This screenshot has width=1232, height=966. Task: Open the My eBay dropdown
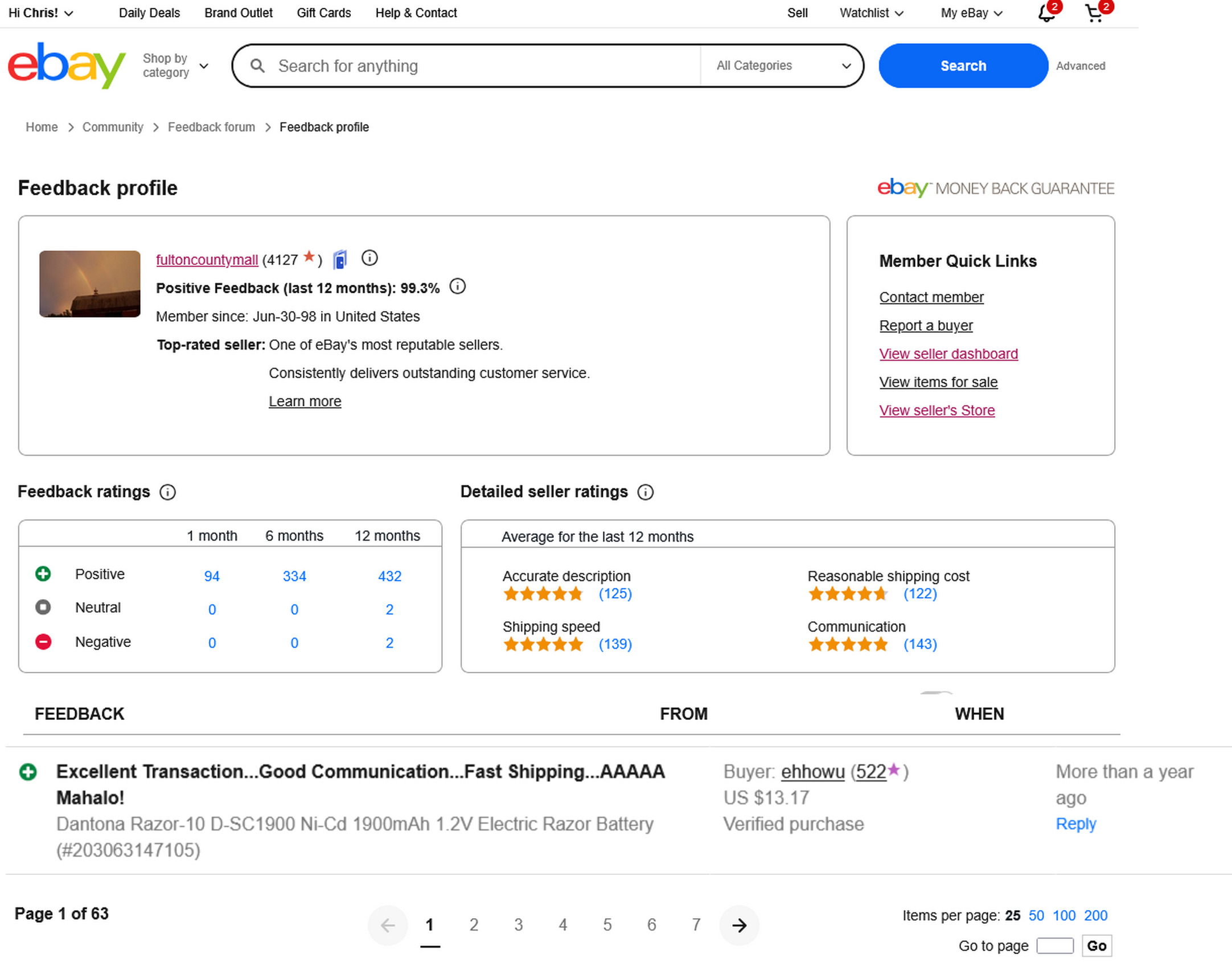(x=971, y=13)
